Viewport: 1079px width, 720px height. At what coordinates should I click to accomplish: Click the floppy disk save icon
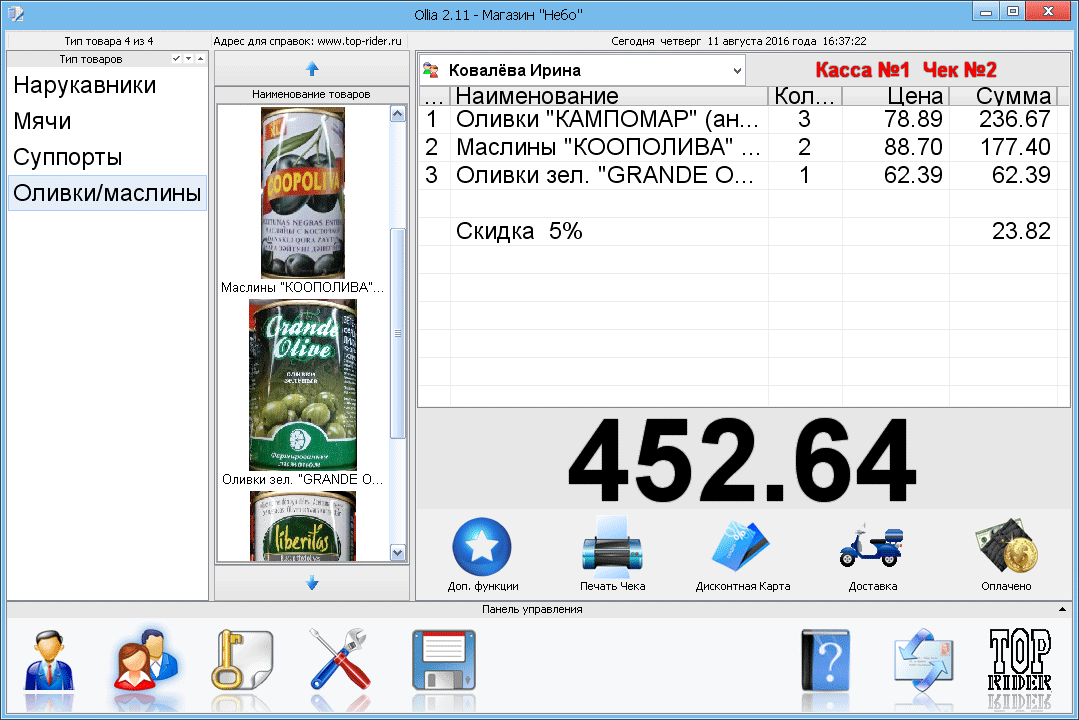(x=443, y=660)
